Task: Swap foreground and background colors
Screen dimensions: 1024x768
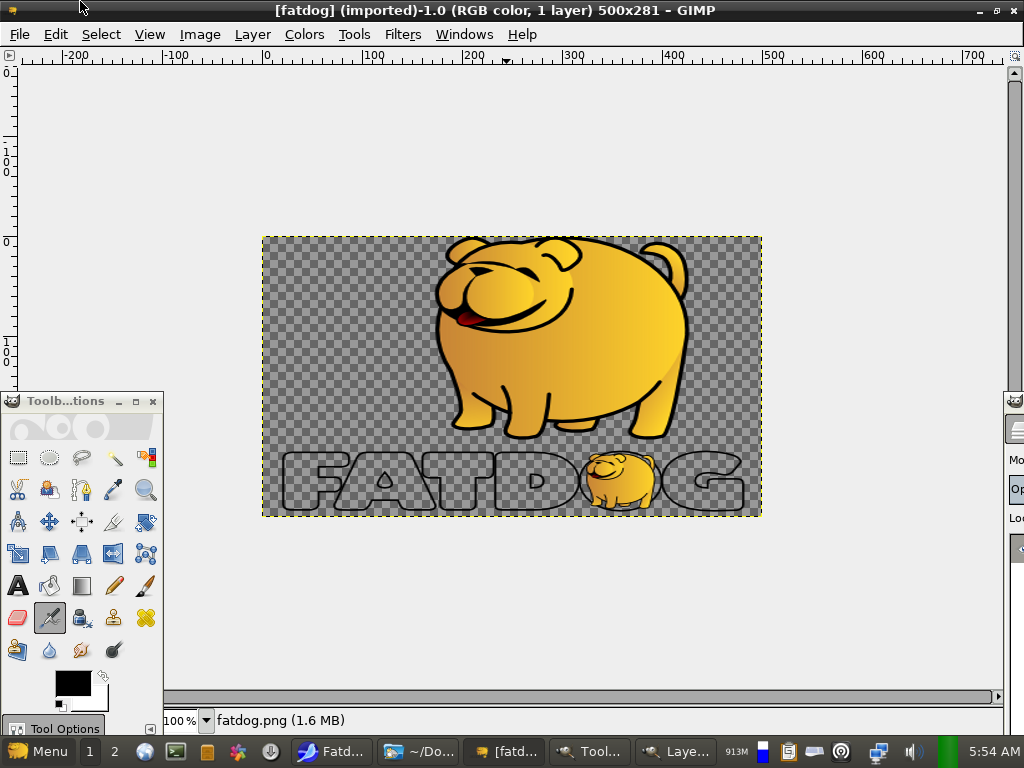Action: [x=102, y=677]
